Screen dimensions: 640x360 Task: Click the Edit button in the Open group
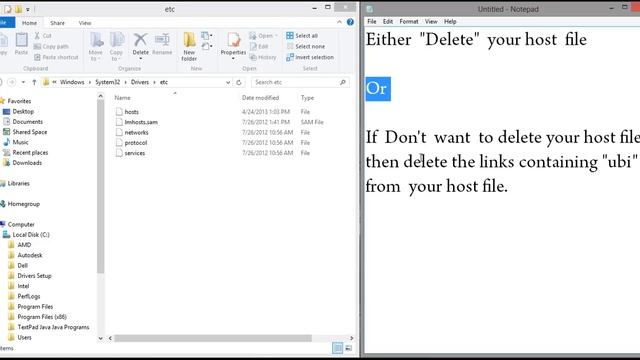tap(259, 47)
